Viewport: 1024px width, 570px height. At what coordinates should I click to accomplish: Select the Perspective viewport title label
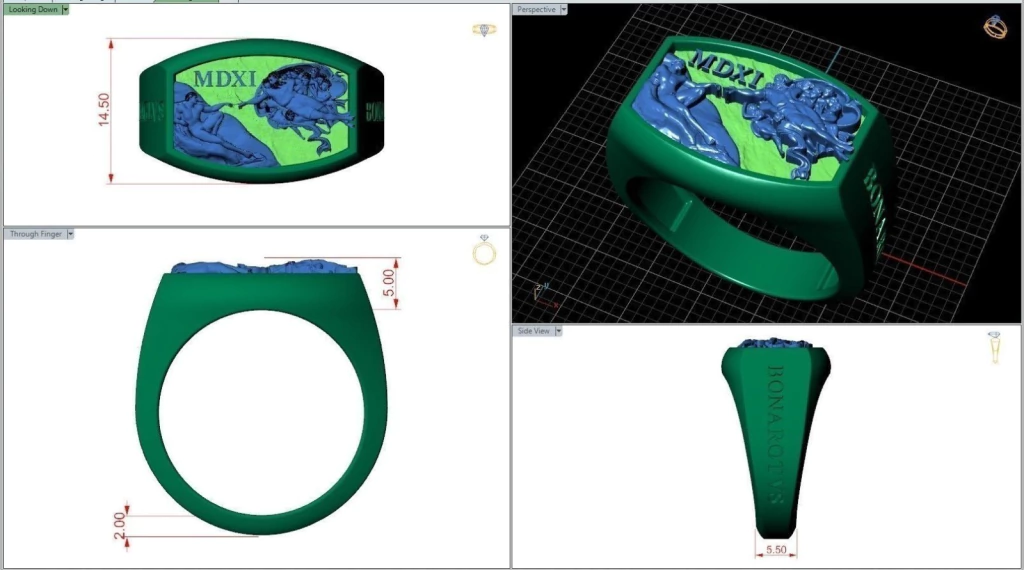coord(536,9)
